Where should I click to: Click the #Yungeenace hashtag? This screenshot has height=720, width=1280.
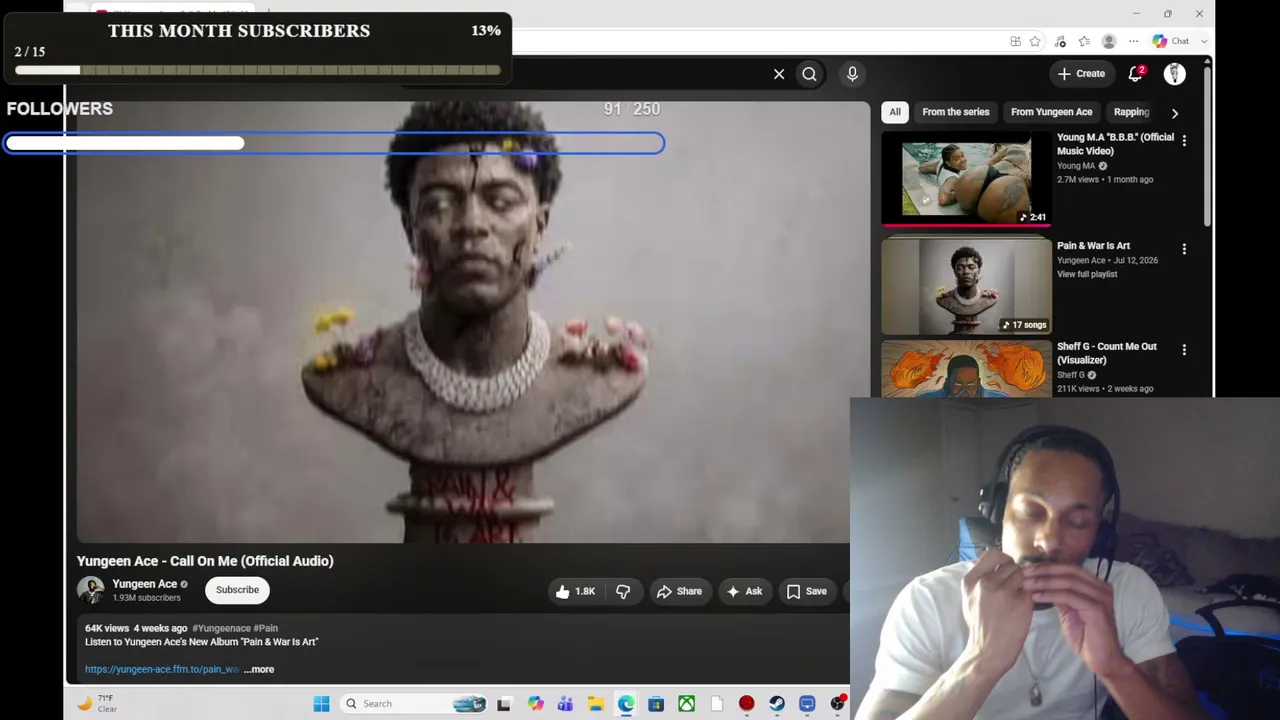click(221, 628)
